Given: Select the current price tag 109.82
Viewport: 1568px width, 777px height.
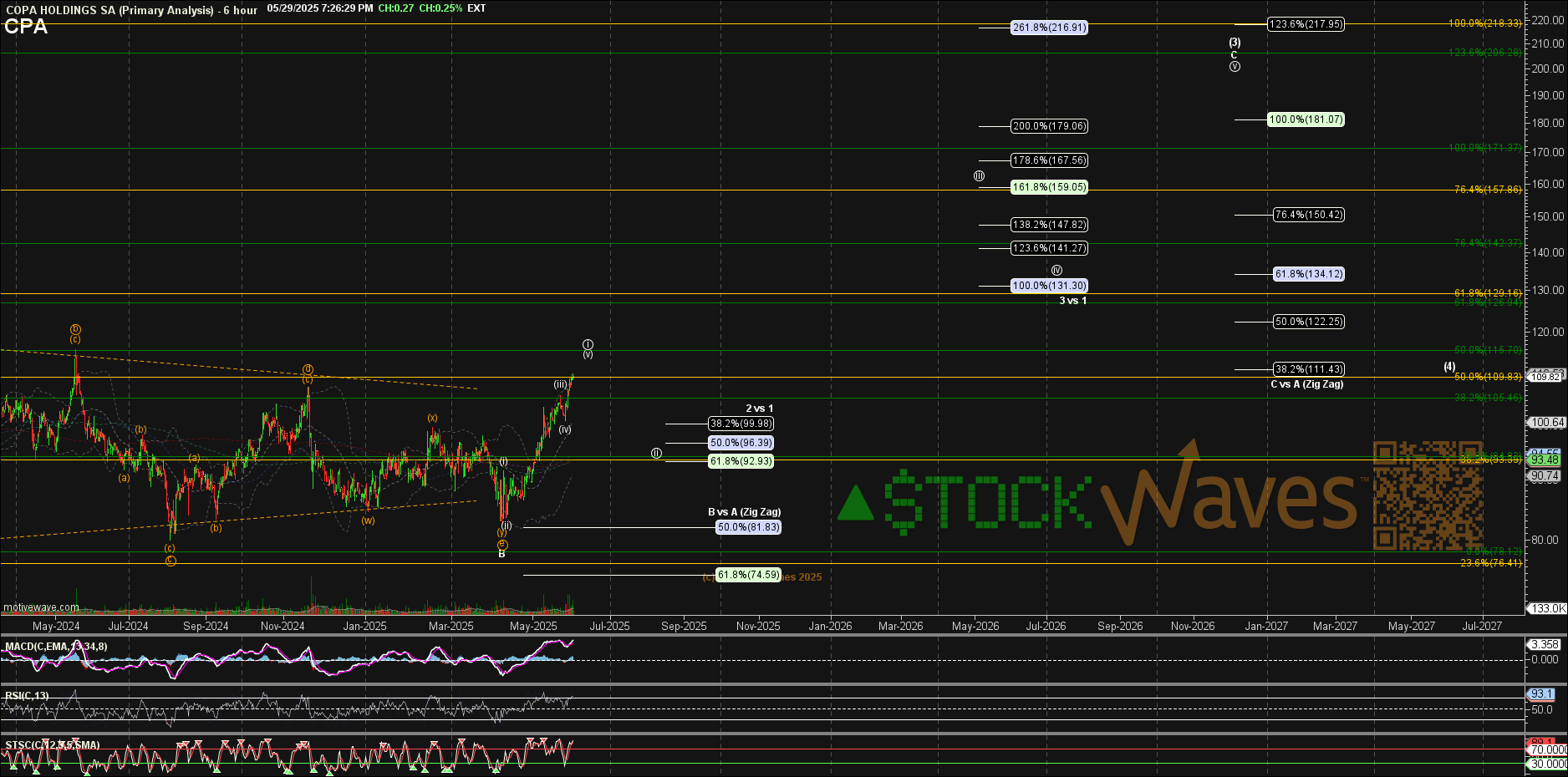Looking at the screenshot, I should click(1545, 377).
